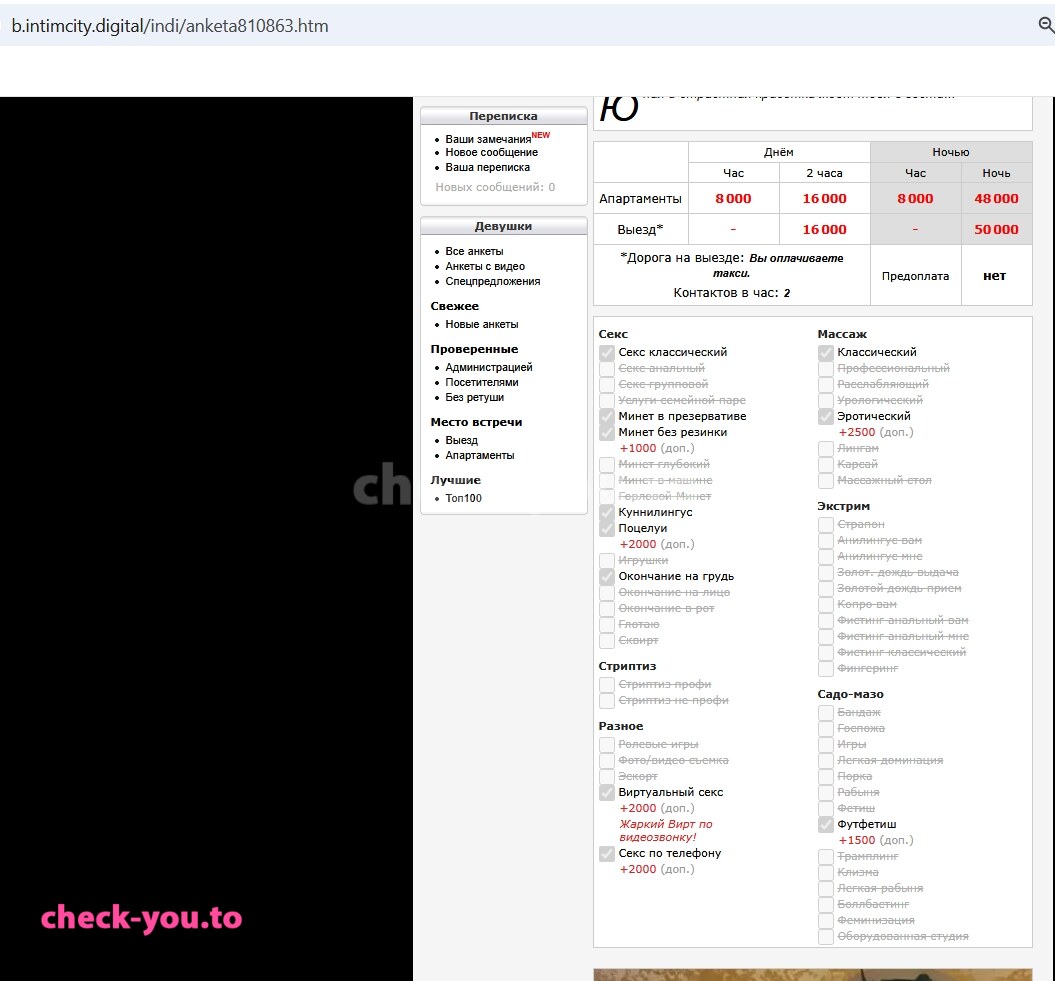Toggle the "Футфетиш" checkbox

[x=826, y=824]
